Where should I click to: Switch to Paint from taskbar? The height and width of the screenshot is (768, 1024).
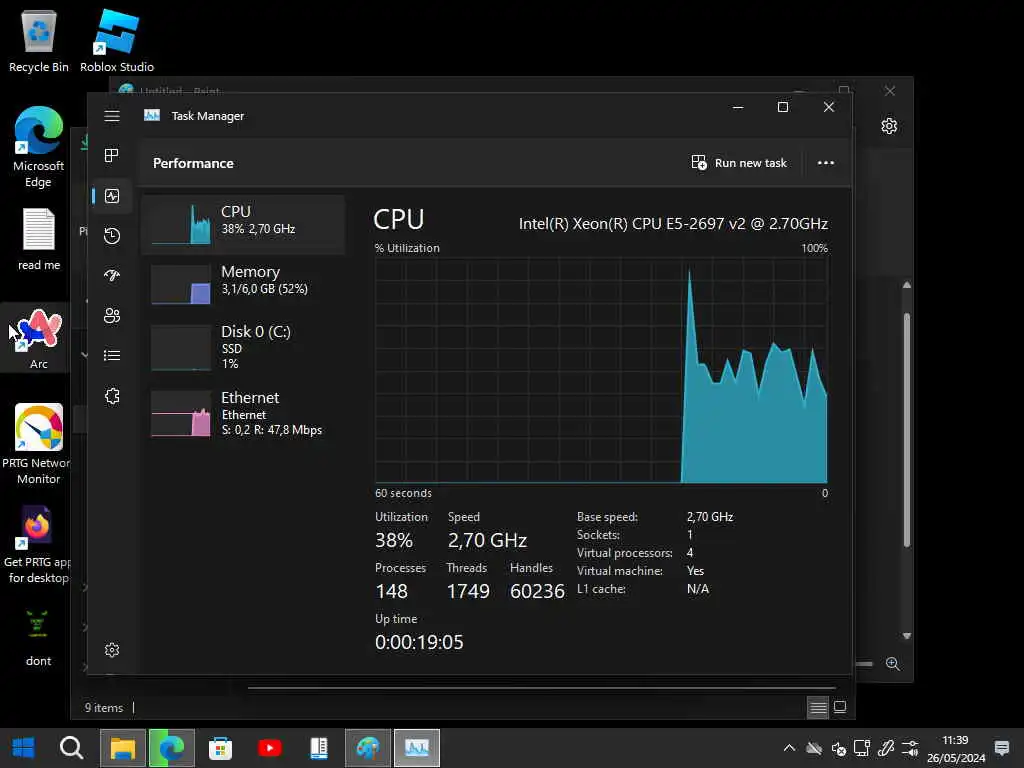[368, 748]
